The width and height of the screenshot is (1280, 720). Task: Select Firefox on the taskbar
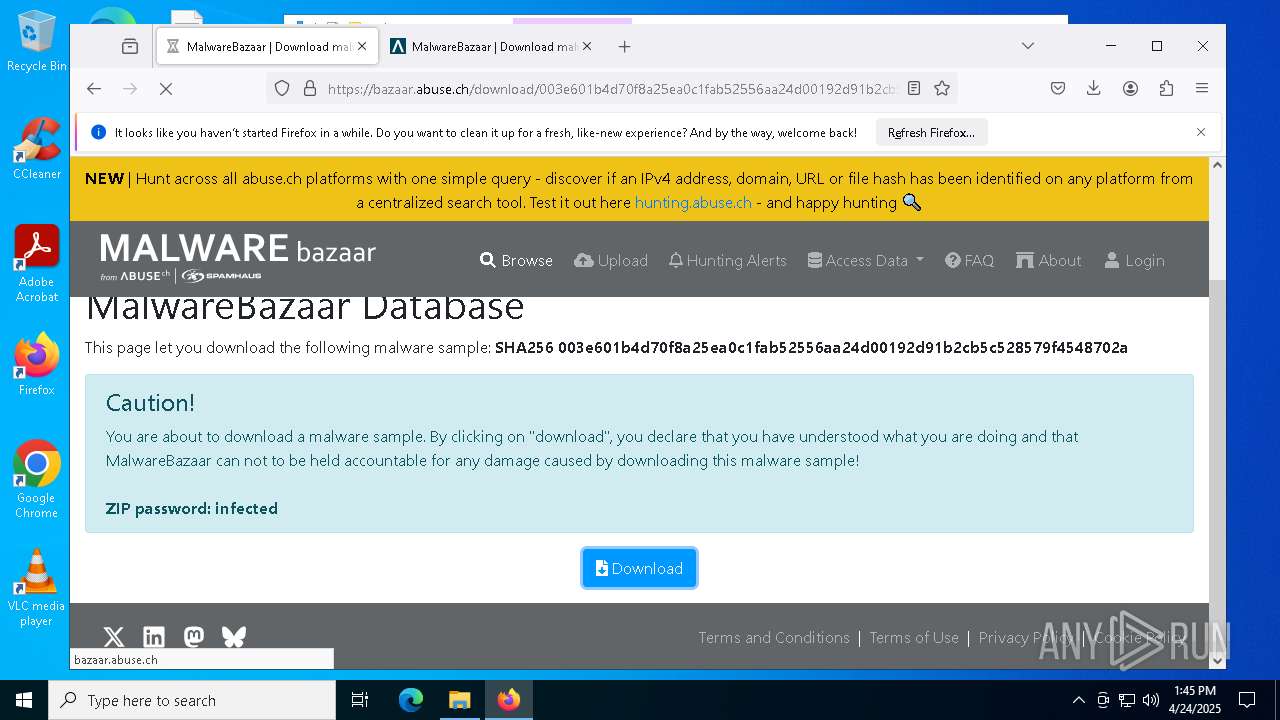(x=509, y=700)
